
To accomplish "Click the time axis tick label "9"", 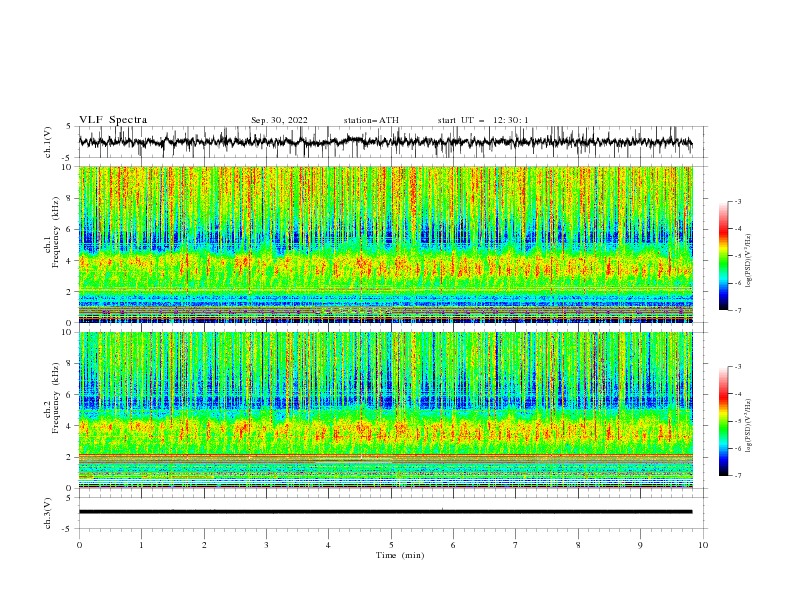I will (x=640, y=545).
